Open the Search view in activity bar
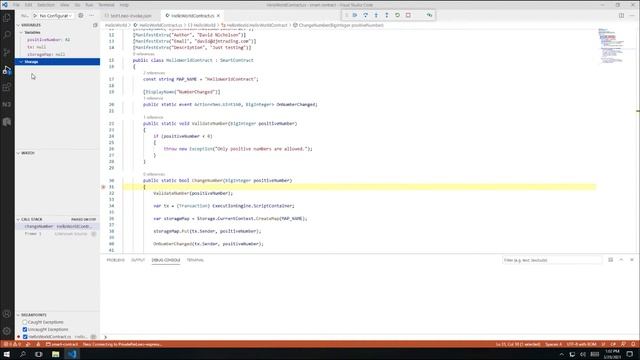The image size is (640, 360). pyautogui.click(x=7, y=35)
